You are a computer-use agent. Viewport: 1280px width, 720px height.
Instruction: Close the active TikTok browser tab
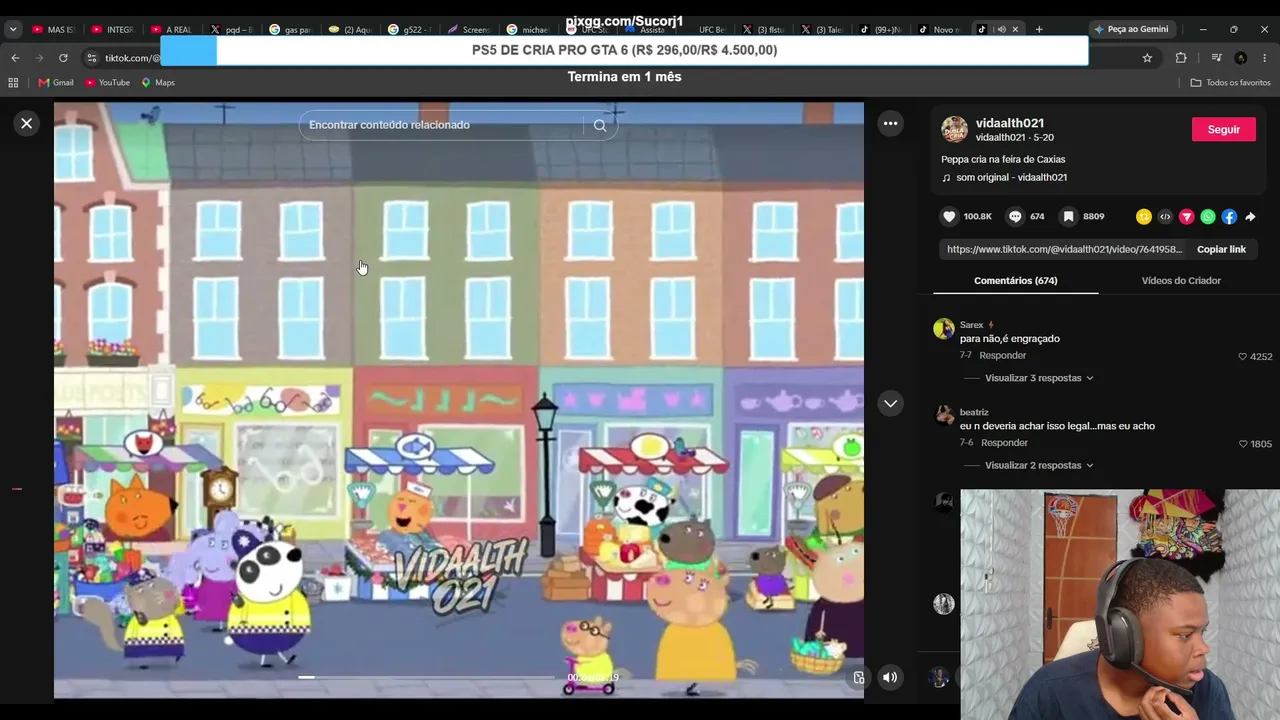pyautogui.click(x=1015, y=29)
